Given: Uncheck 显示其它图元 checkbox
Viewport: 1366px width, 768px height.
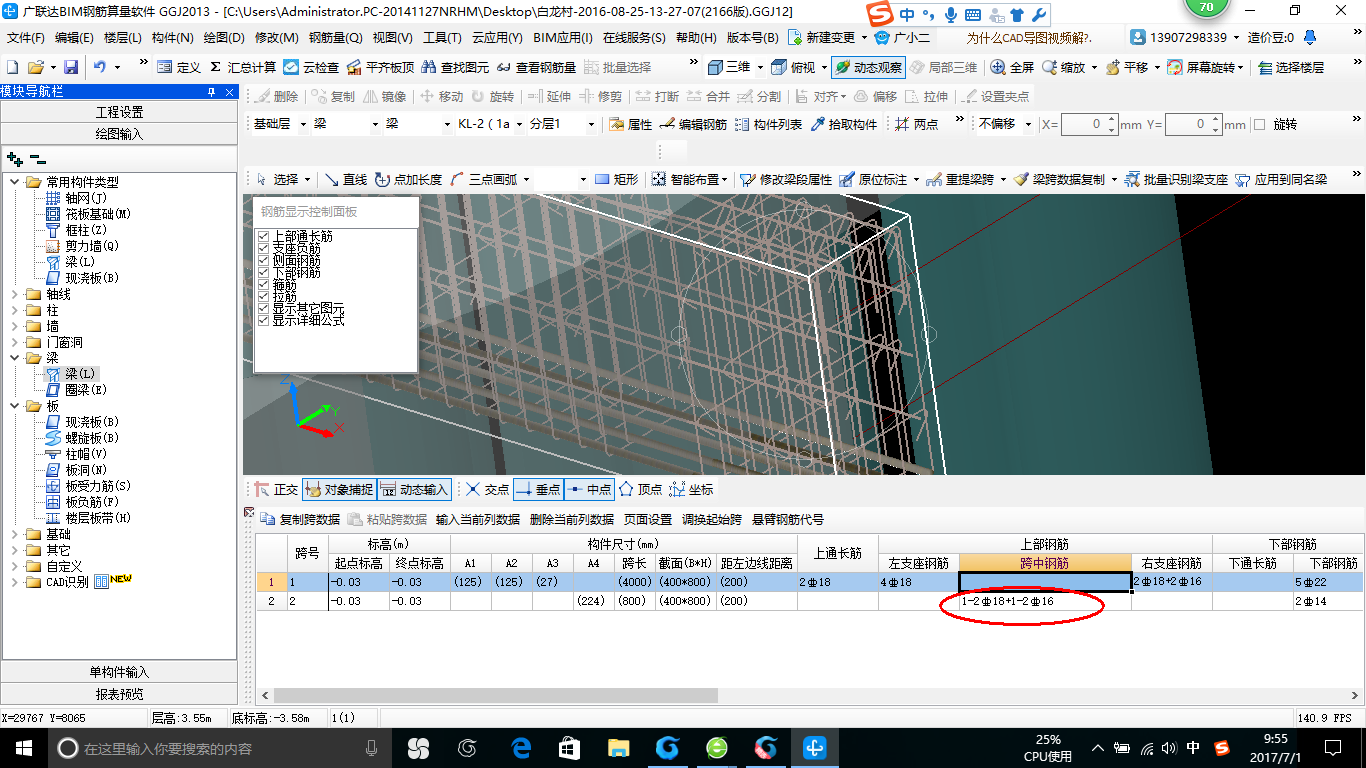Looking at the screenshot, I should tap(264, 308).
